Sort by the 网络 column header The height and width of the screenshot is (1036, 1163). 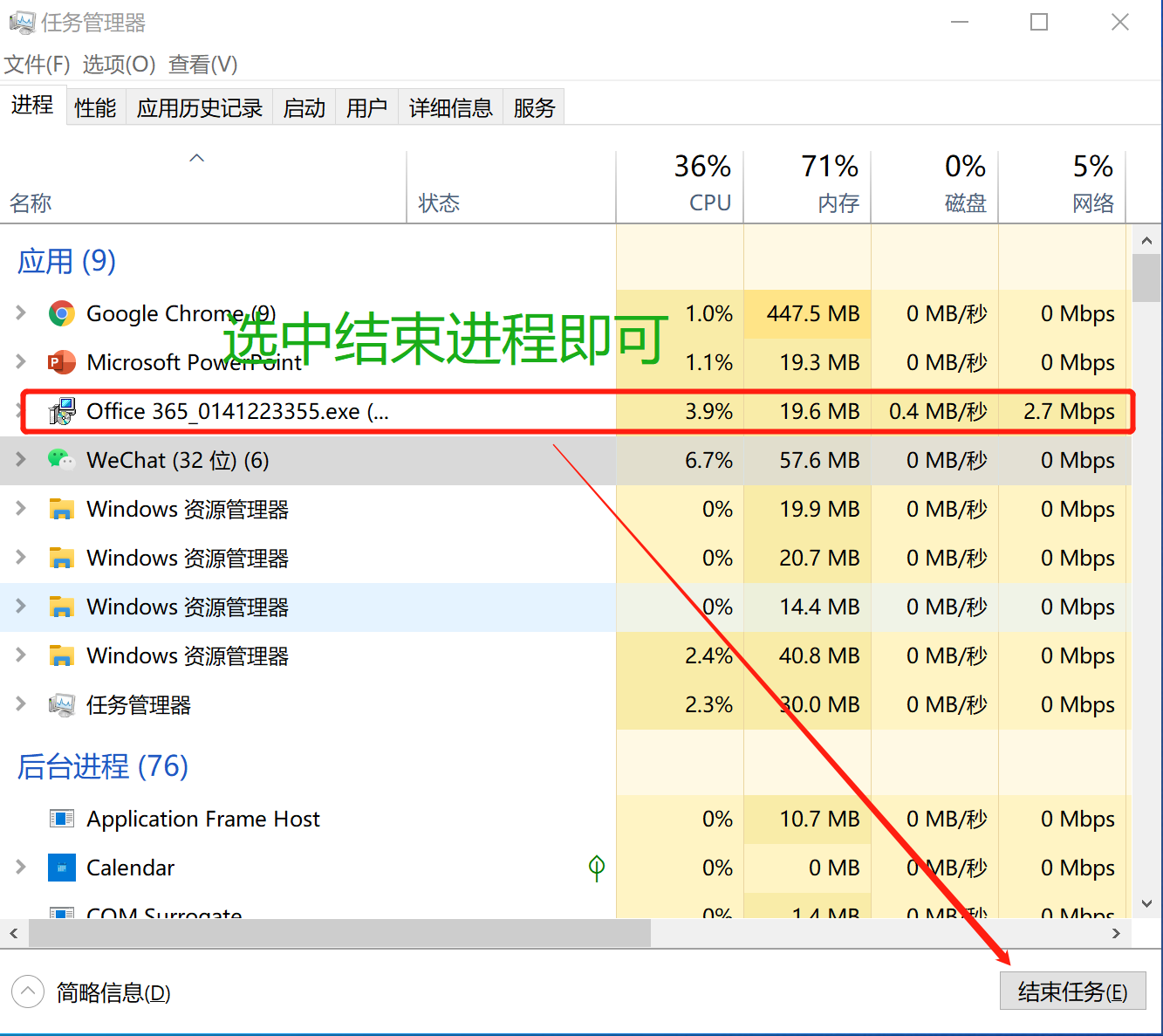pos(1062,187)
